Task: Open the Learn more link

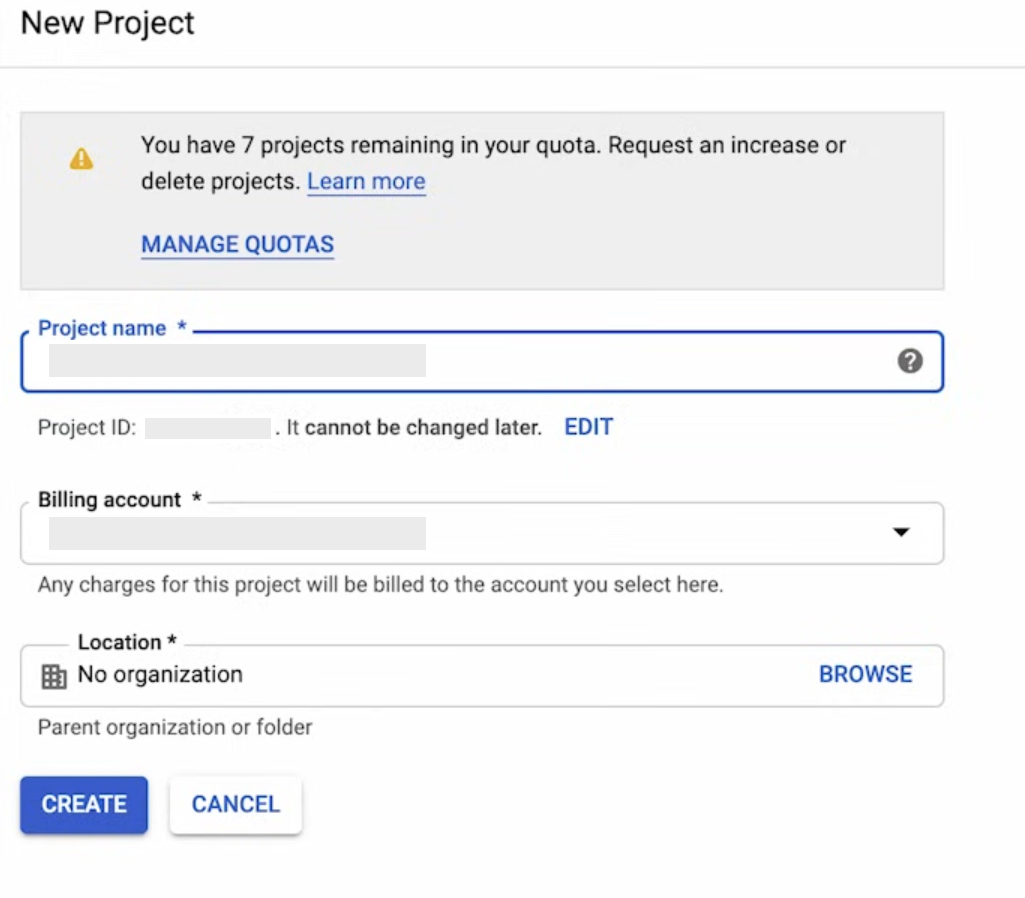Action: pos(366,182)
